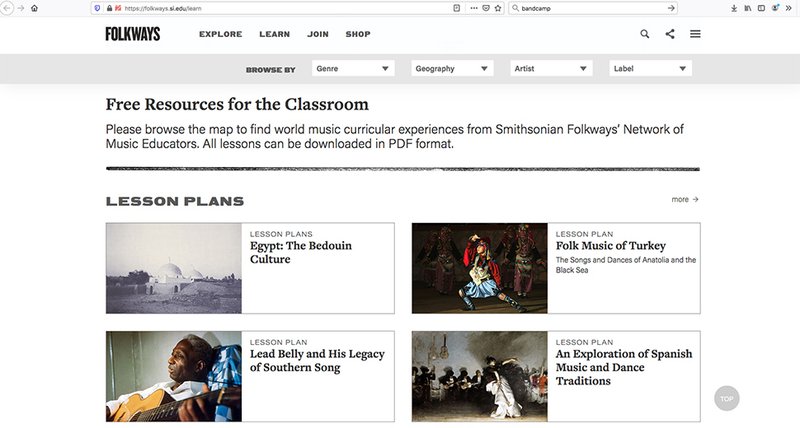Open the hamburger menu in the site header

tap(695, 34)
